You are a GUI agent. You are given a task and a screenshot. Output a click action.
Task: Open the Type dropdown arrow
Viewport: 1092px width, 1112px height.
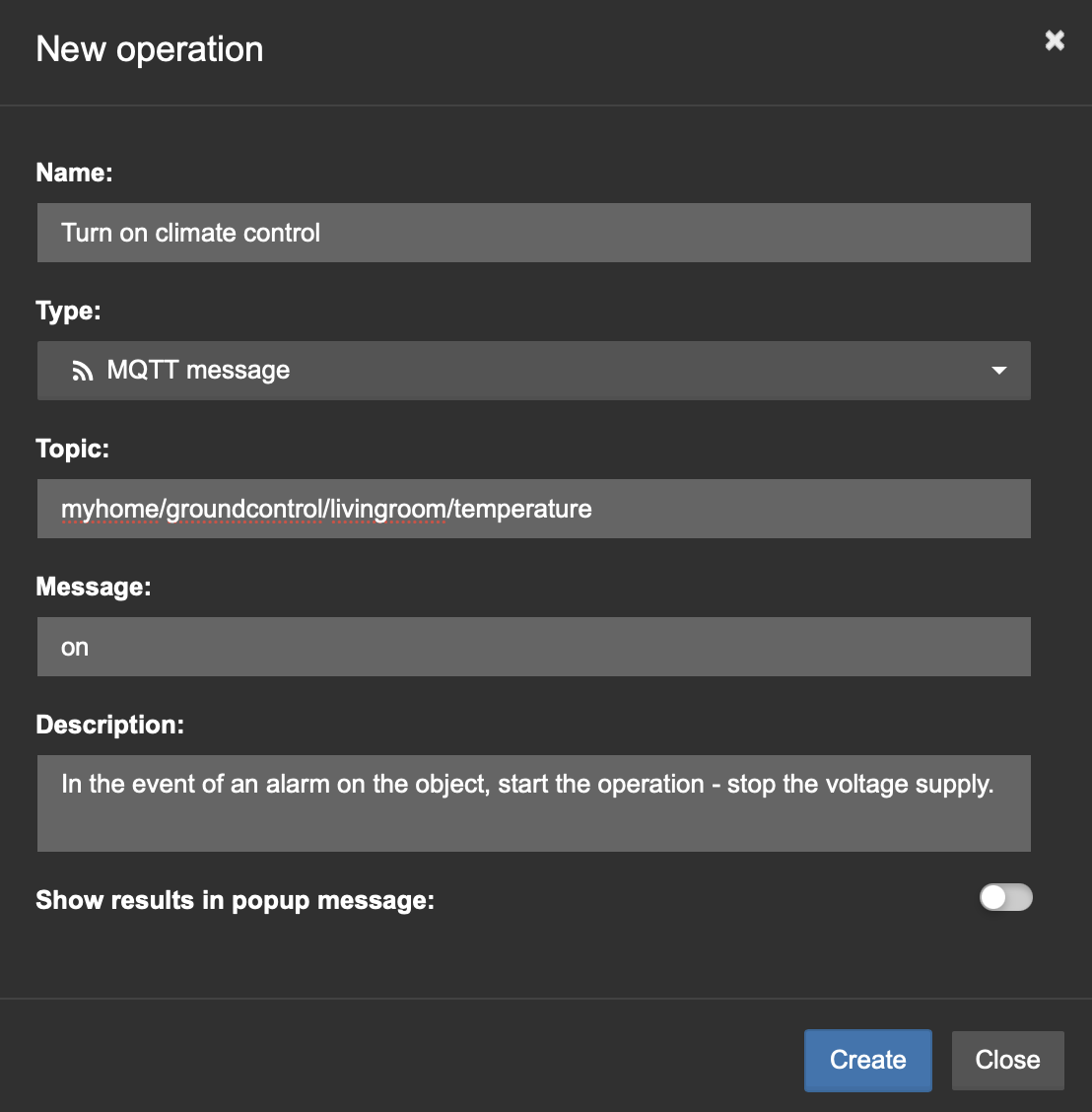click(999, 371)
